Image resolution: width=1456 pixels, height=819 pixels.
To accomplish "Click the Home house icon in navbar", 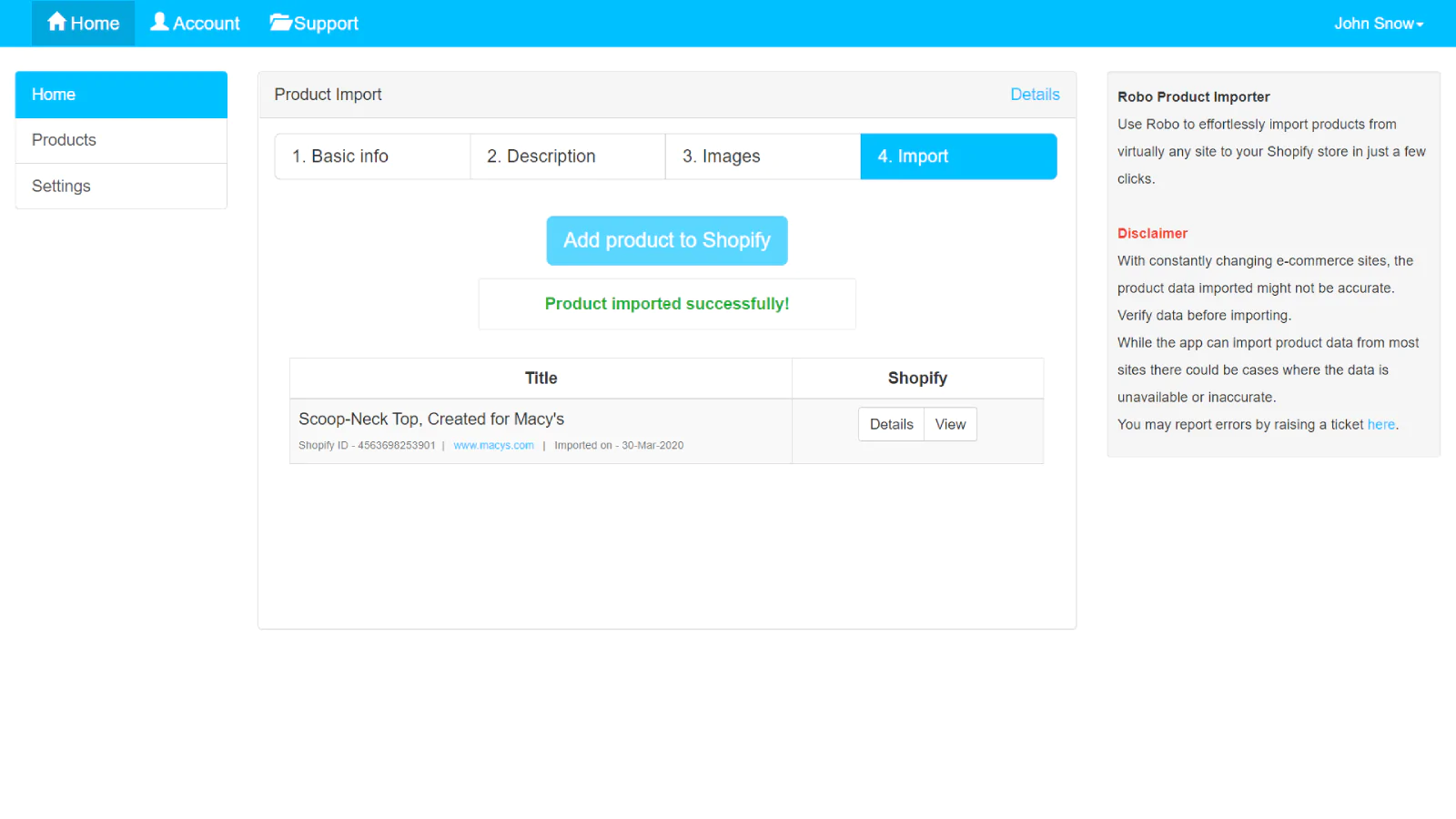I will click(57, 22).
